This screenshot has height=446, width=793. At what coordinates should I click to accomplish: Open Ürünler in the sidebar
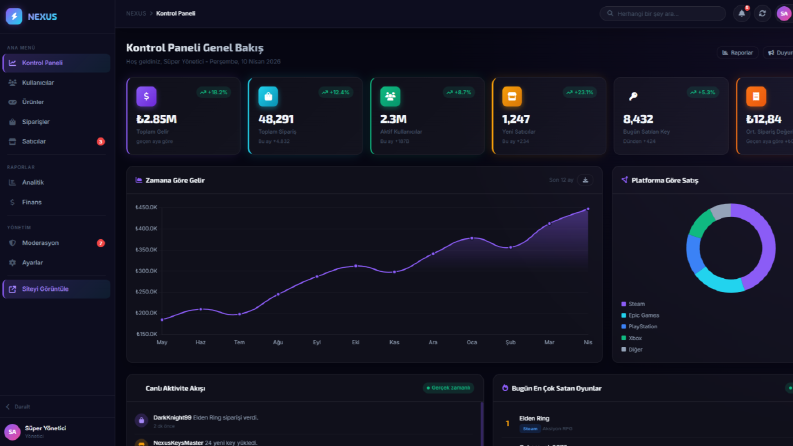point(56,102)
